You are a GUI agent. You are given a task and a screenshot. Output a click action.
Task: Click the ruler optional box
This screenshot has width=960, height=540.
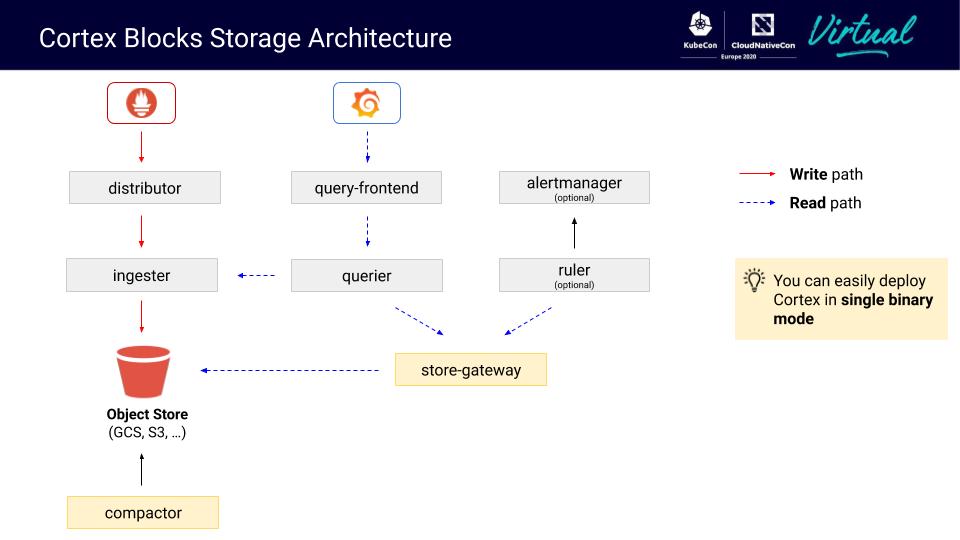tap(574, 275)
